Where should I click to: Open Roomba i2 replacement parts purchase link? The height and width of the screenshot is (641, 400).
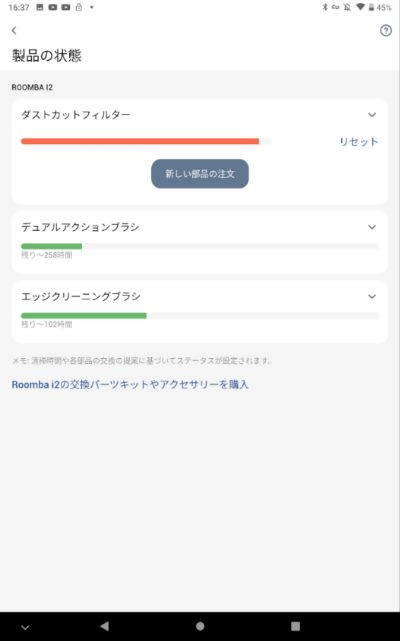130,385
